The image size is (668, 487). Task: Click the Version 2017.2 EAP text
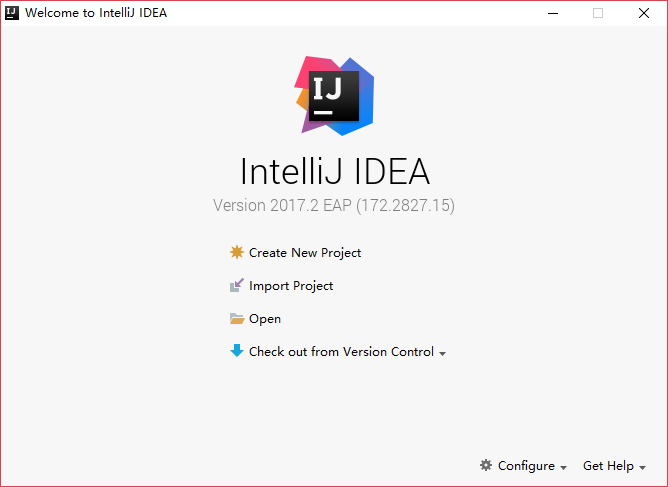[334, 206]
